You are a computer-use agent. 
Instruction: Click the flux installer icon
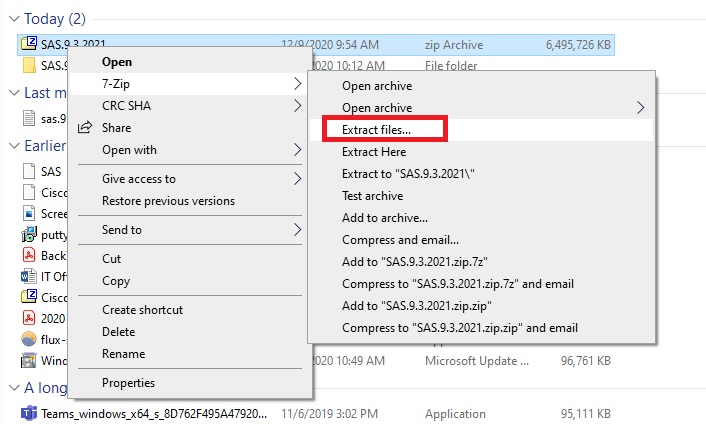pos(29,339)
